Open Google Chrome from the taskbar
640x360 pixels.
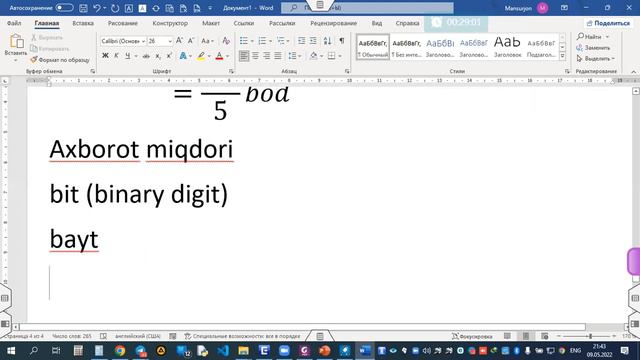120,351
